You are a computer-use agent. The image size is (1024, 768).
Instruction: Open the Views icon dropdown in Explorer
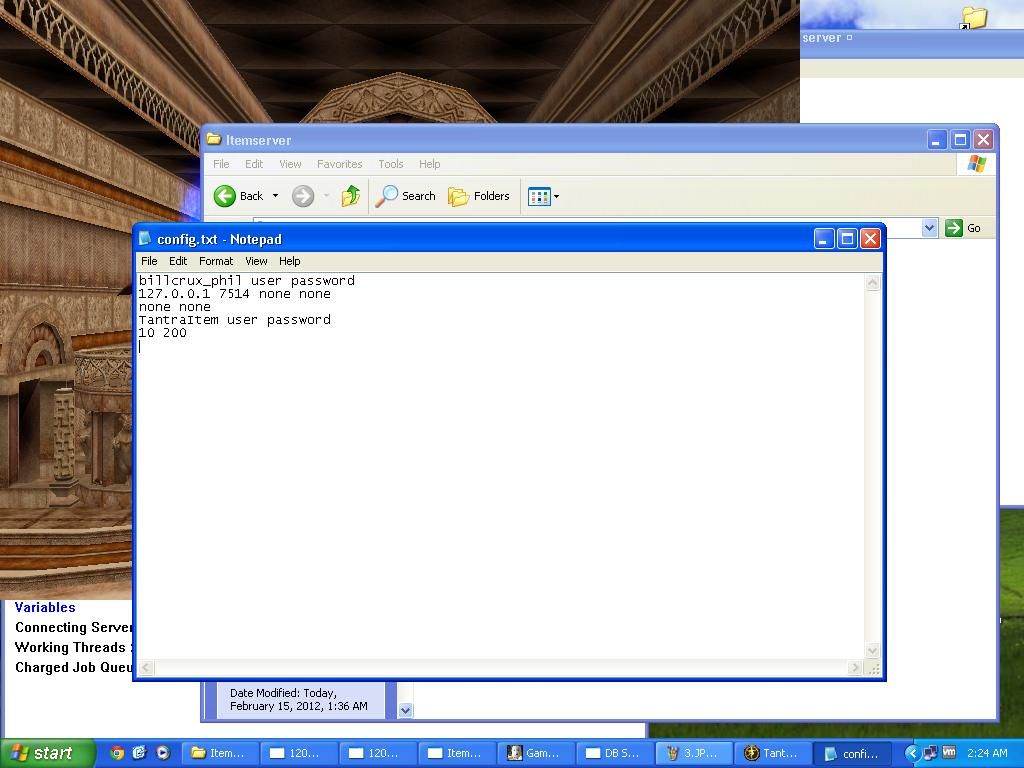click(543, 196)
